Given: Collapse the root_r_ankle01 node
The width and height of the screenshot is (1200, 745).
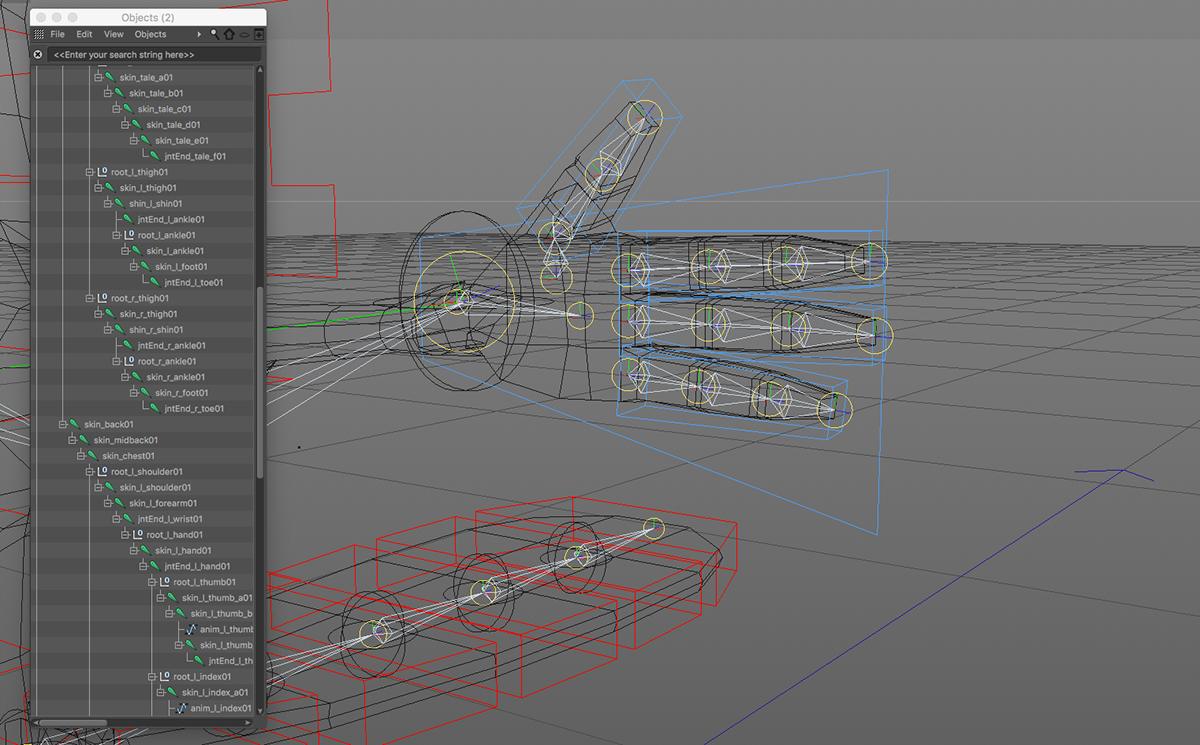Looking at the screenshot, I should coord(116,361).
